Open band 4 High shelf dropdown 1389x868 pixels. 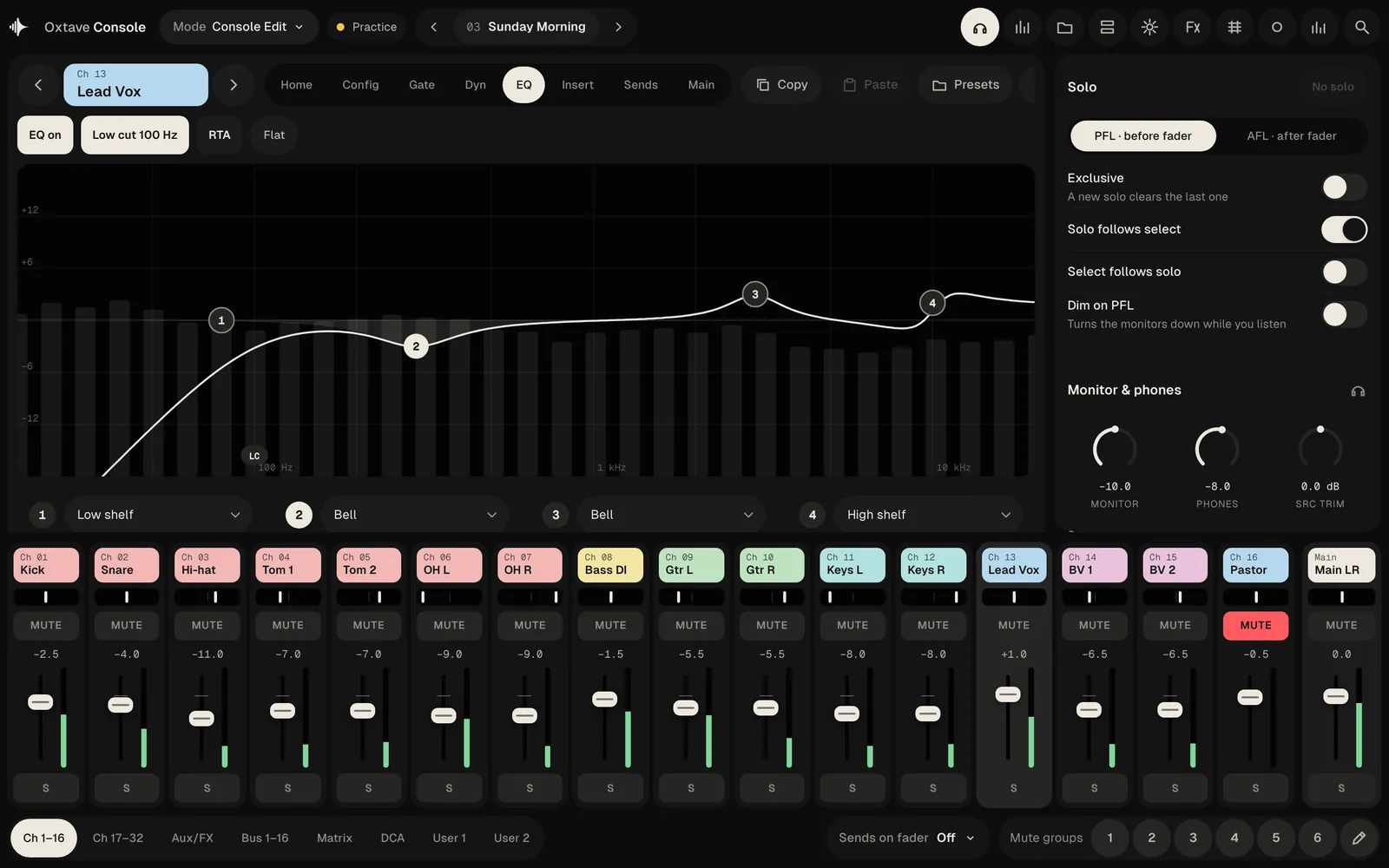coord(928,515)
